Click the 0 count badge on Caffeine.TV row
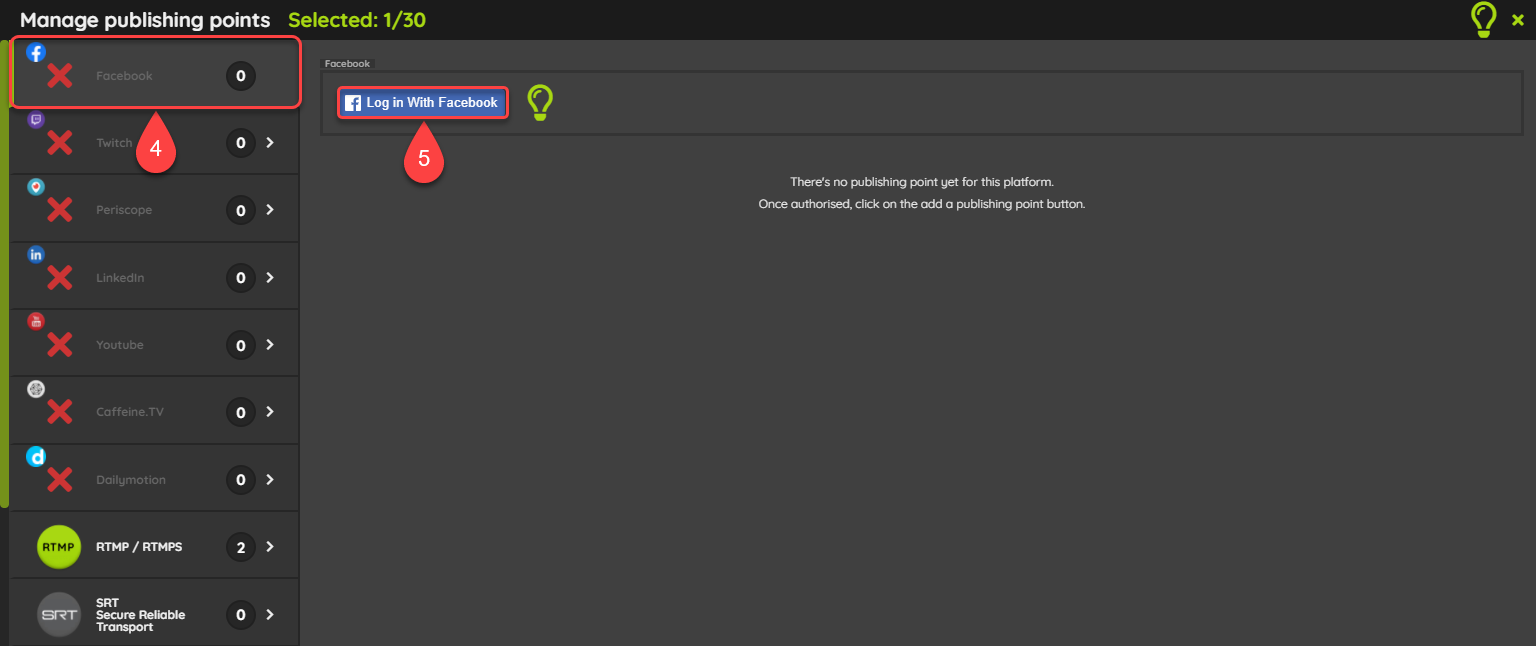Screen dimensions: 1536x646 tap(240, 412)
